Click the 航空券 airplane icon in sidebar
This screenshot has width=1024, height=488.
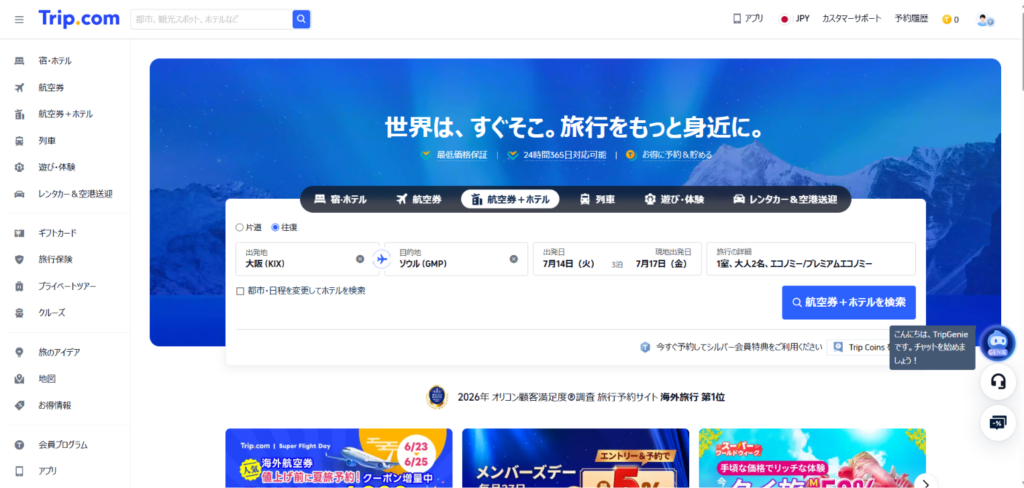(x=20, y=88)
